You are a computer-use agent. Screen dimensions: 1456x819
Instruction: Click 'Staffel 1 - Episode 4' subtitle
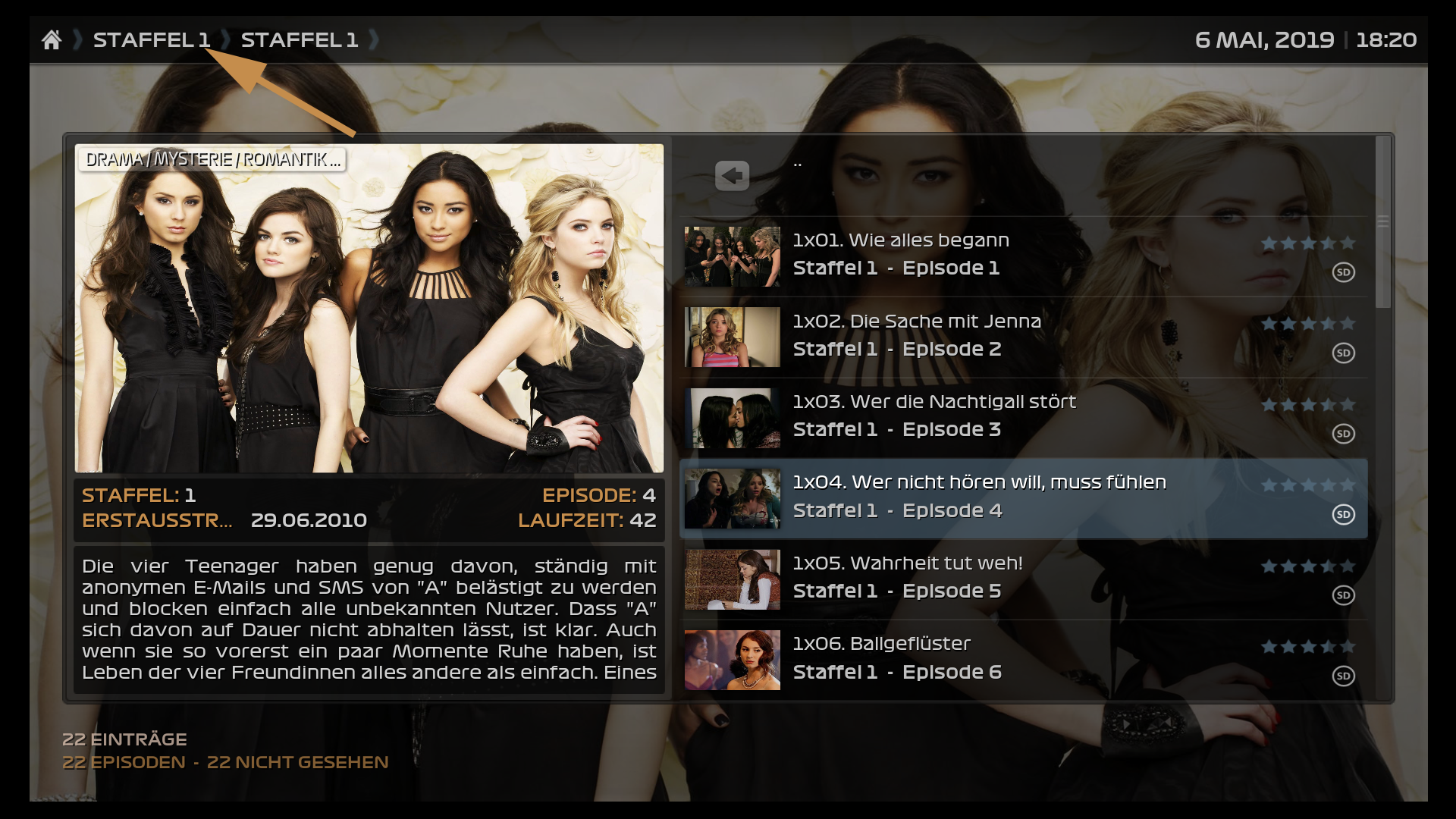click(898, 511)
